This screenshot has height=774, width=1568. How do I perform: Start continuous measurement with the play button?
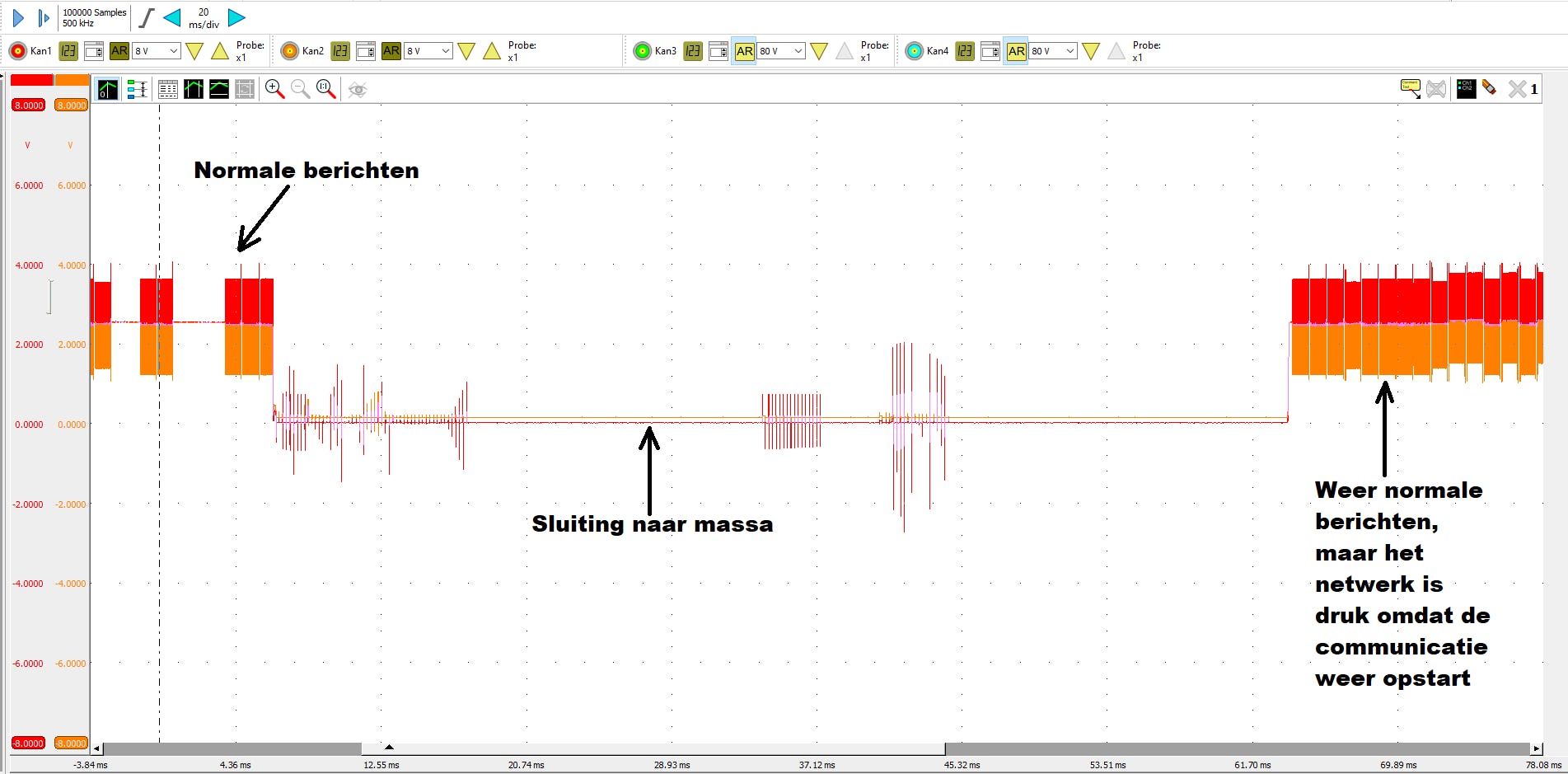point(18,17)
